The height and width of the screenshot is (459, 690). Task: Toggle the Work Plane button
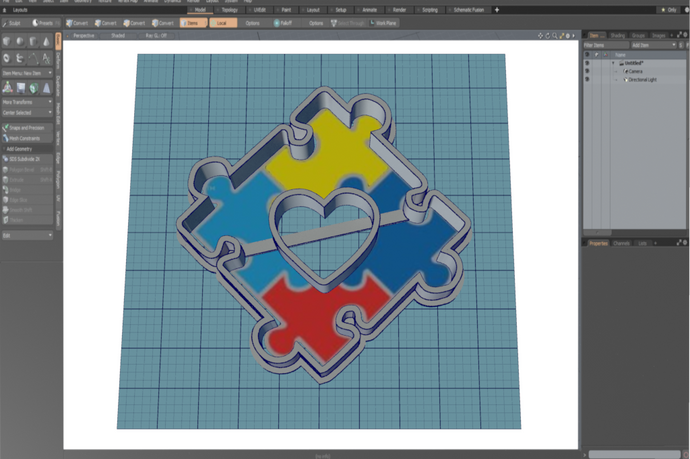383,23
